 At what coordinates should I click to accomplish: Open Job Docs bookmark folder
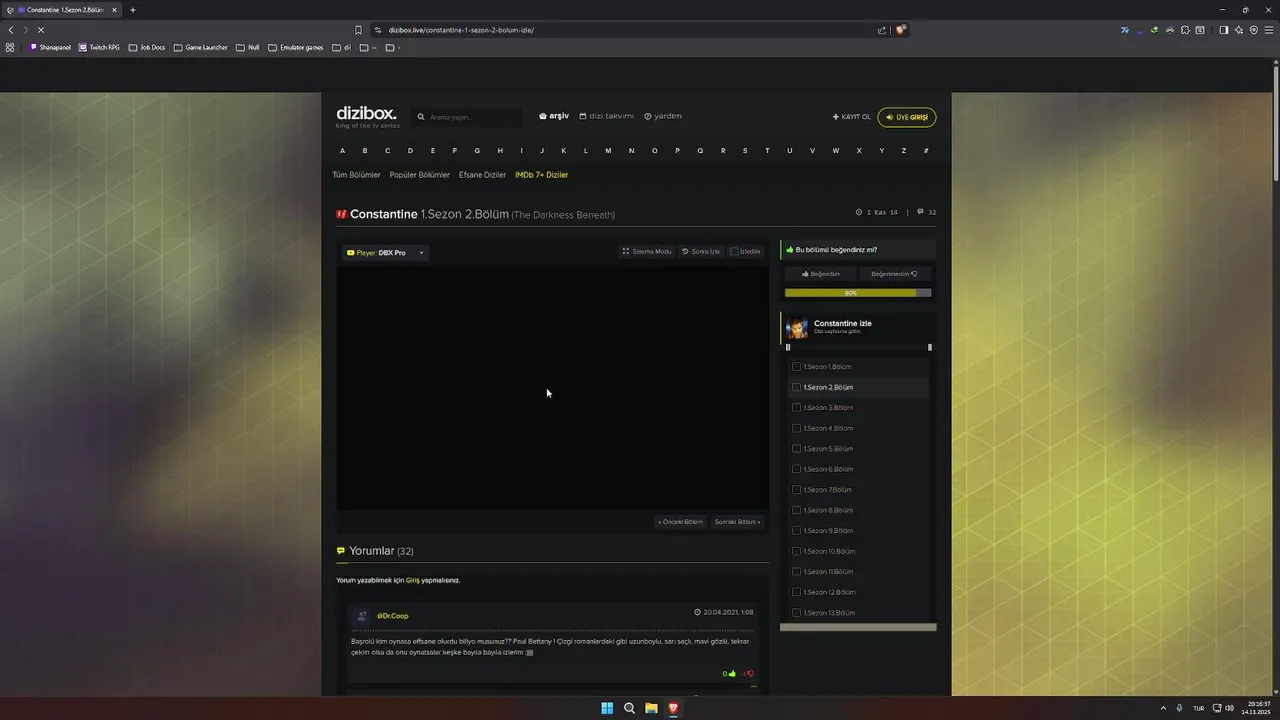pos(147,47)
